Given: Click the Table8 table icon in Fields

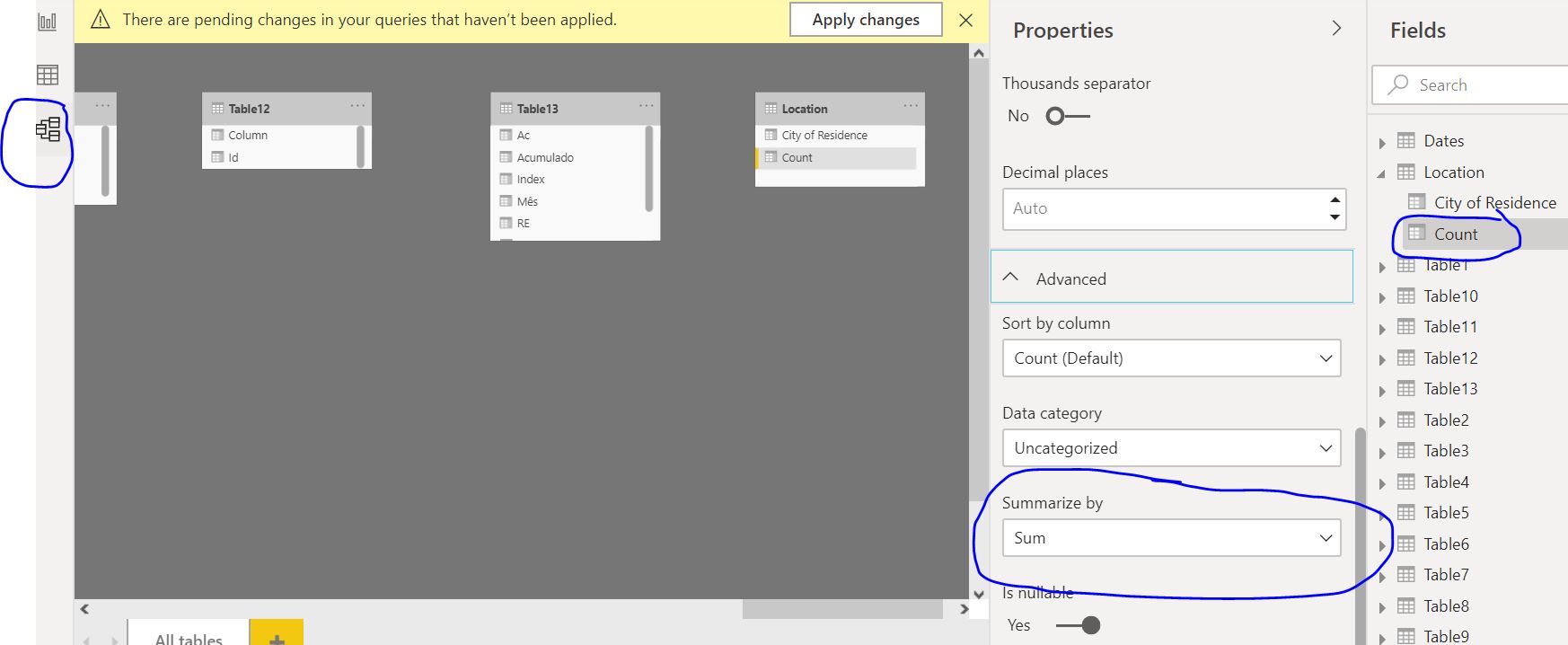Looking at the screenshot, I should pos(1406,605).
